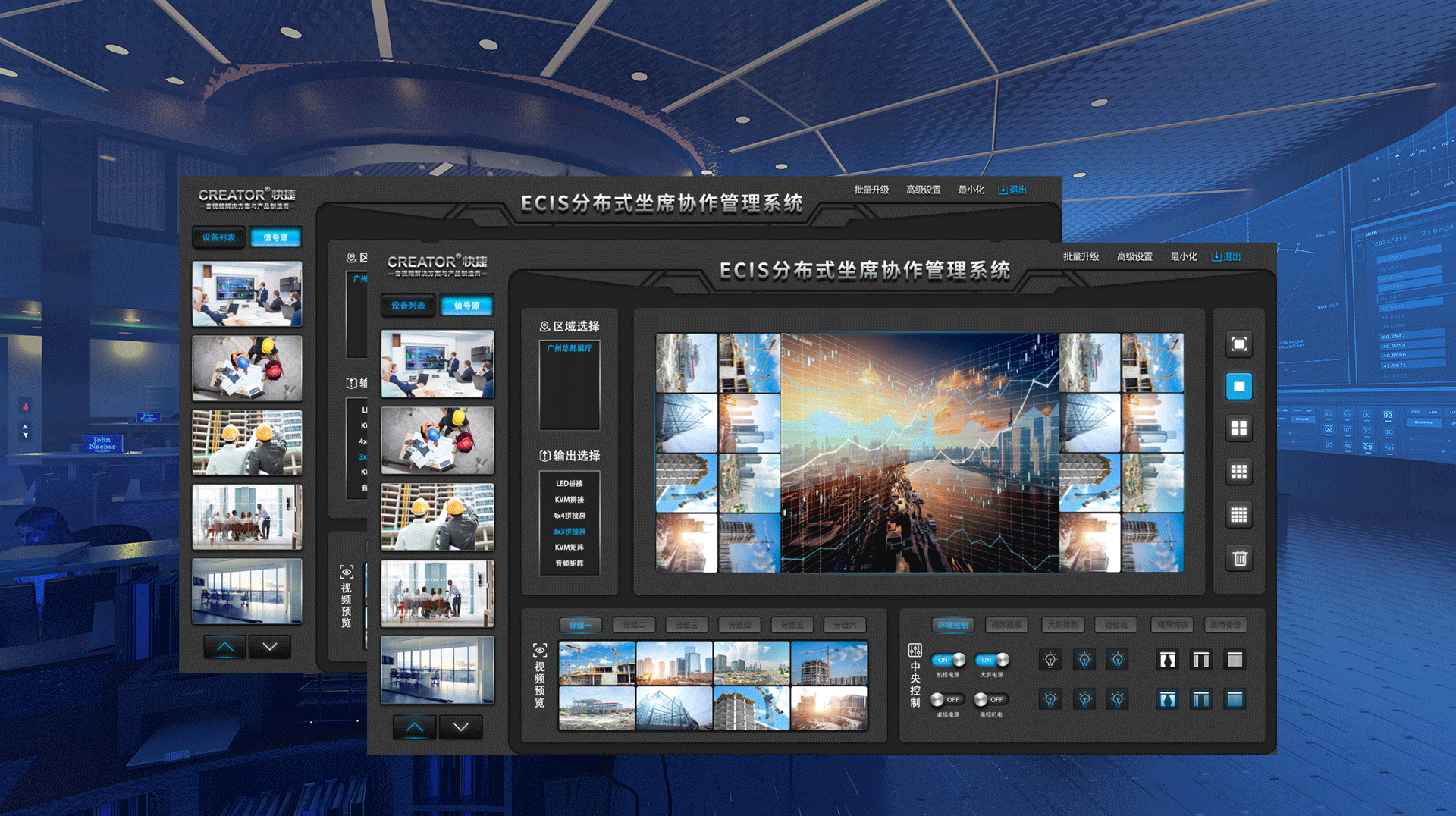Click the fullscreen display icon in right toolbar

1238,344
